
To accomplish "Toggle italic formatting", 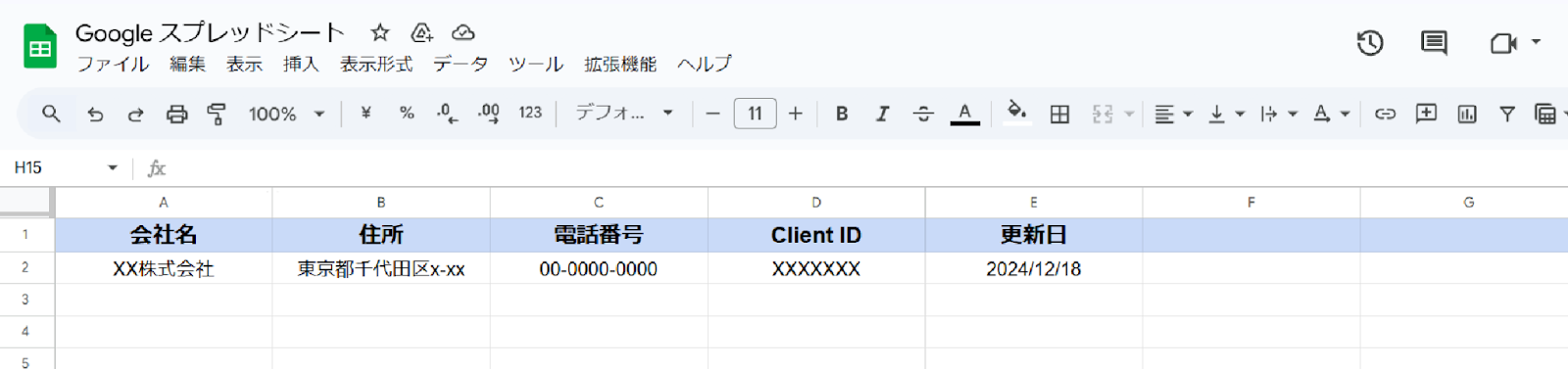I will [882, 114].
